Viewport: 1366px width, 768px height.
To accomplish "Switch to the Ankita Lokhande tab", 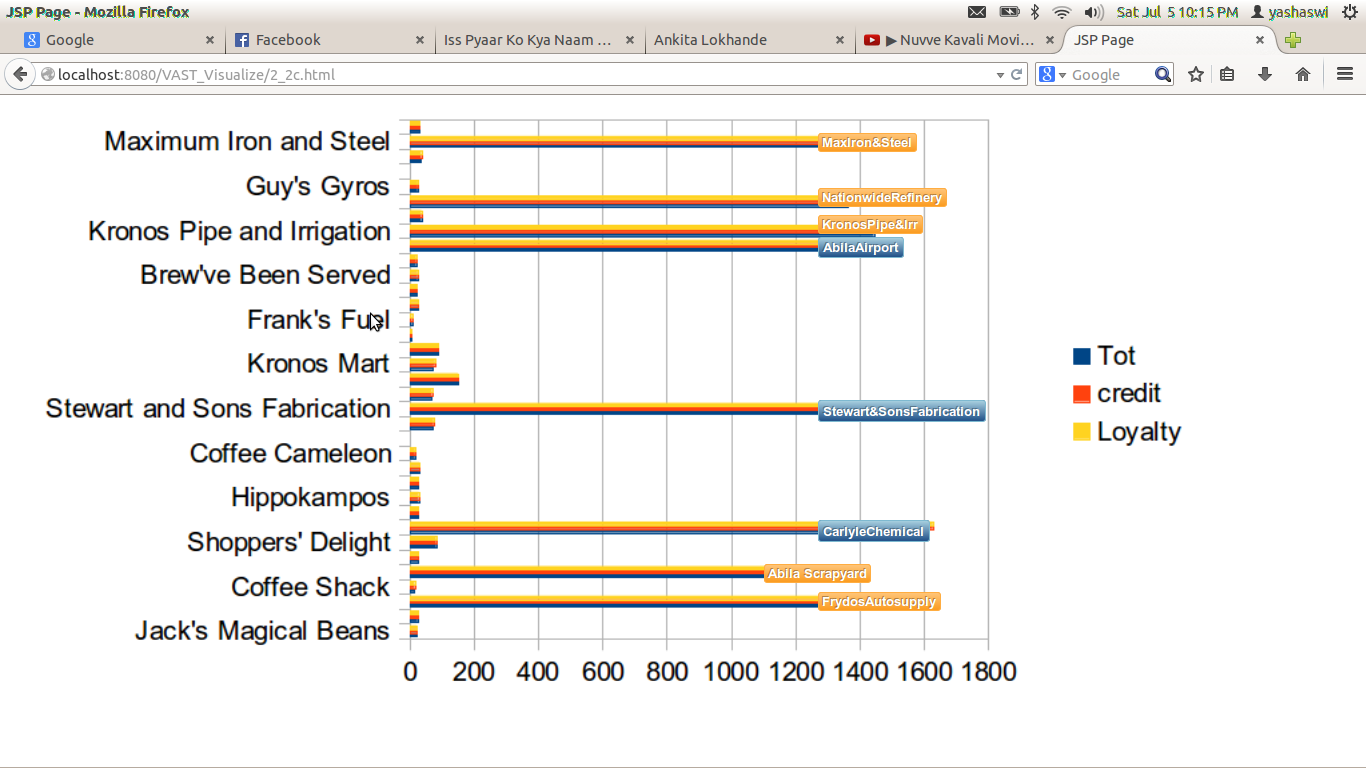I will (x=750, y=40).
